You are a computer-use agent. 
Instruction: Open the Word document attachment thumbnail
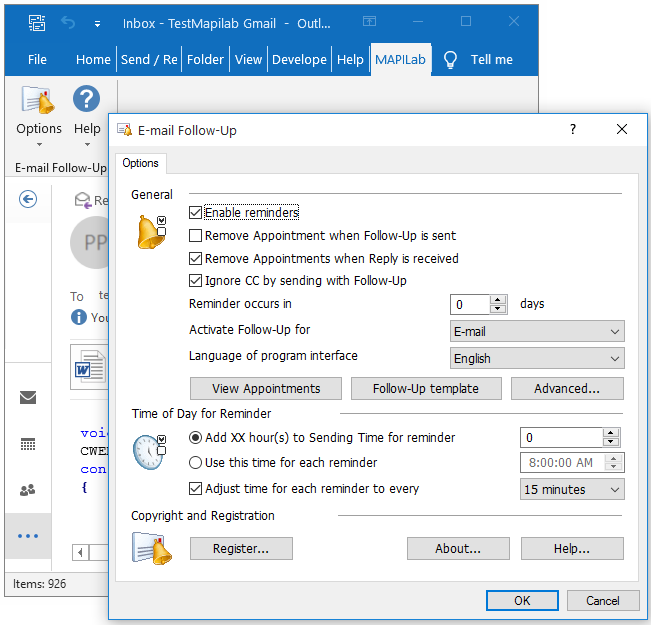(89, 367)
